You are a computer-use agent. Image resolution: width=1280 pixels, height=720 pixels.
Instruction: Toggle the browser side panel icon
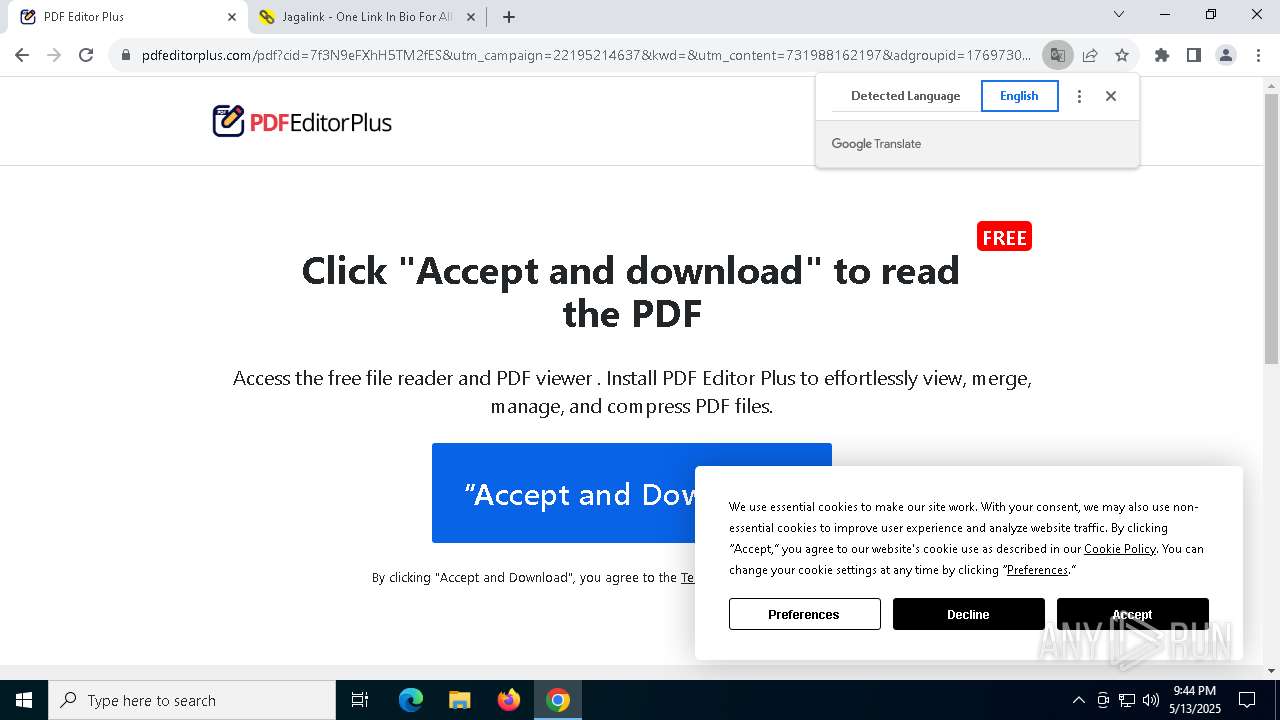click(1194, 55)
